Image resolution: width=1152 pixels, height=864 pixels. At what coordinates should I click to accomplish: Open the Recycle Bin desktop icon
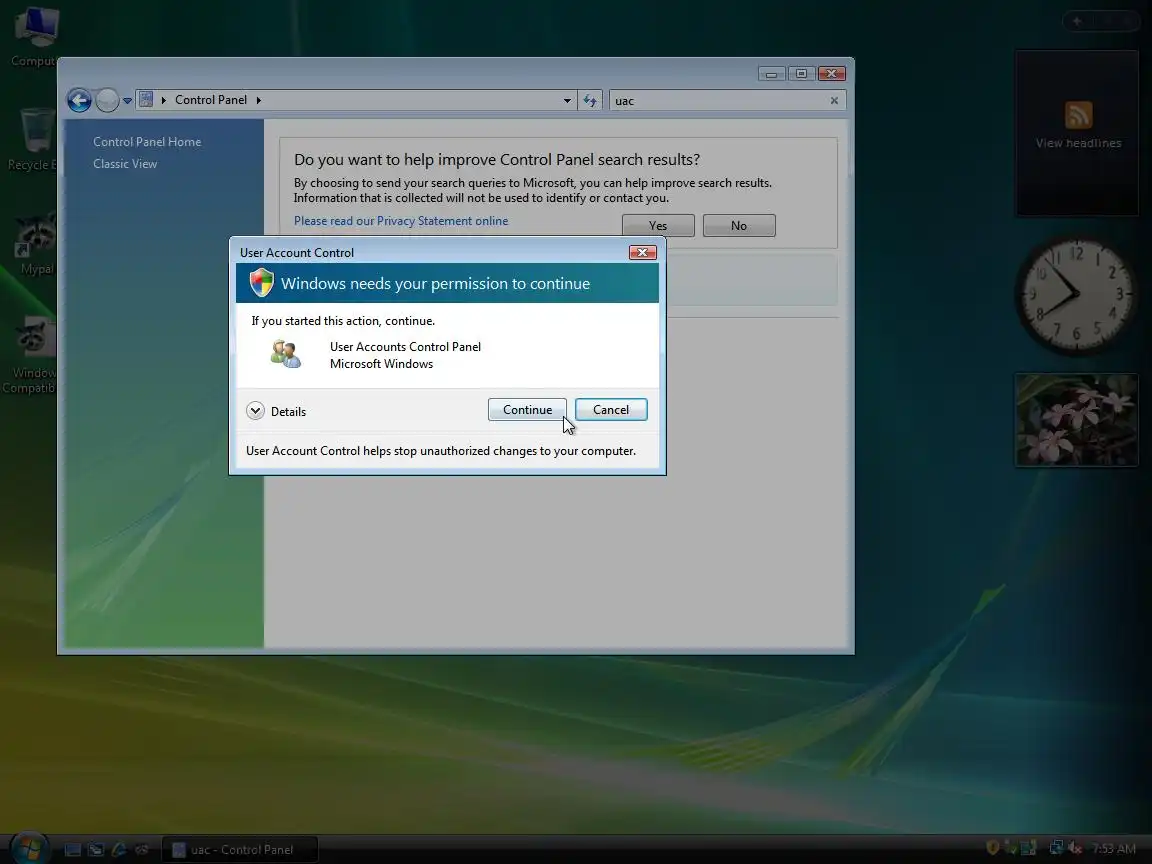32,140
